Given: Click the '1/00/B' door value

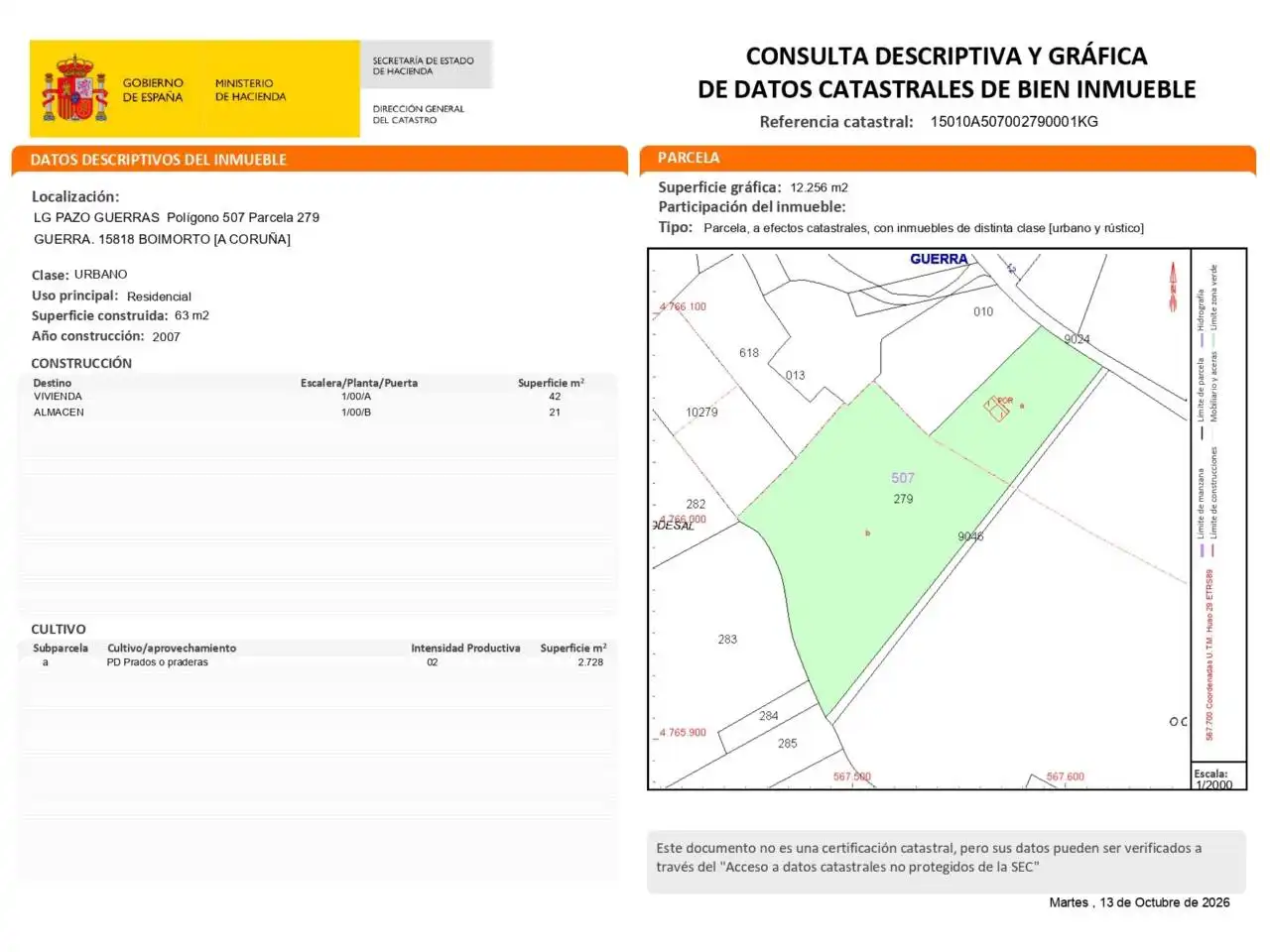Looking at the screenshot, I should [x=356, y=413].
